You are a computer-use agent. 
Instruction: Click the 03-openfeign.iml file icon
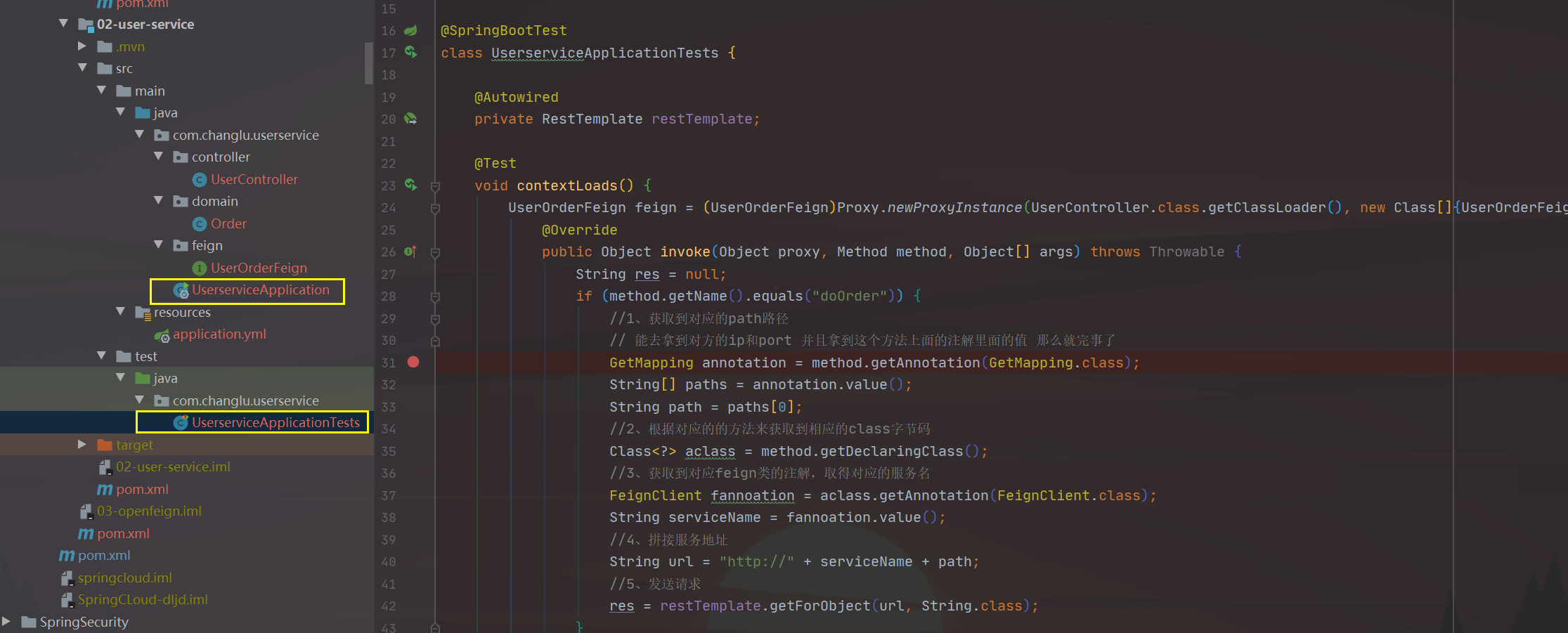click(x=86, y=511)
